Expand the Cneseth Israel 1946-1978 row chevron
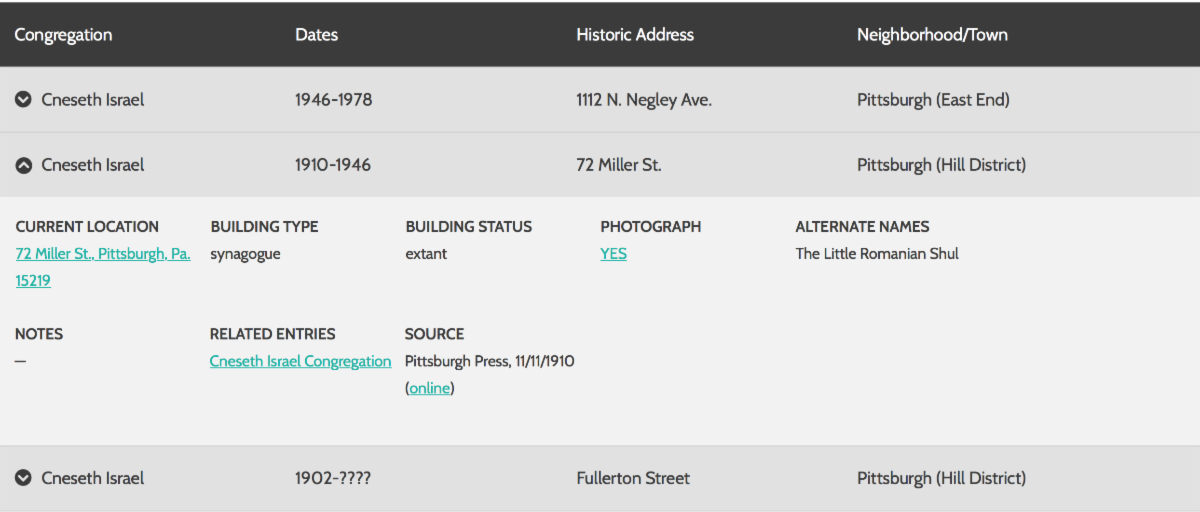This screenshot has width=1200, height=512. pyautogui.click(x=24, y=100)
